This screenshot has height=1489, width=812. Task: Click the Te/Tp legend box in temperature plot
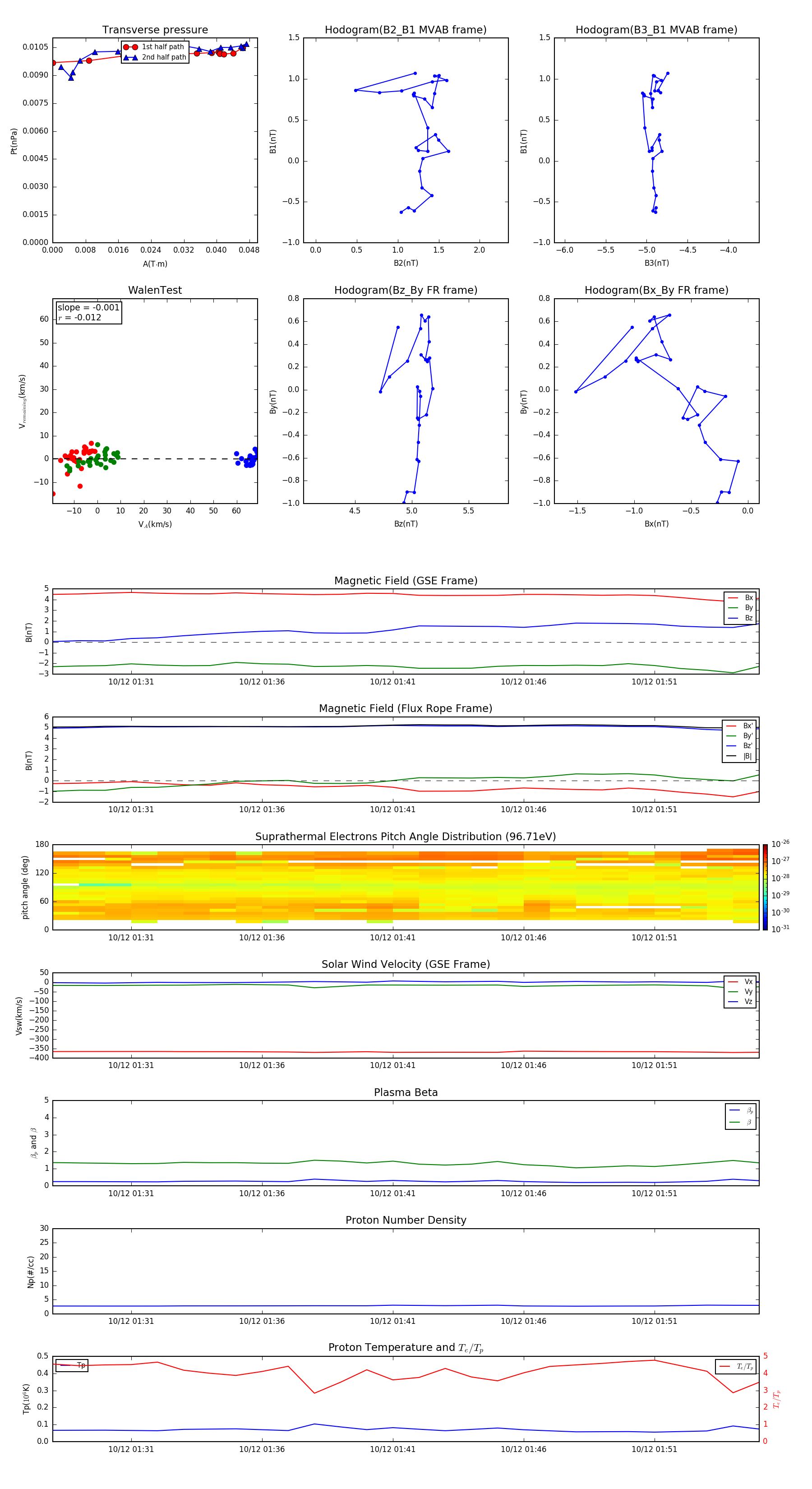pyautogui.click(x=736, y=1366)
